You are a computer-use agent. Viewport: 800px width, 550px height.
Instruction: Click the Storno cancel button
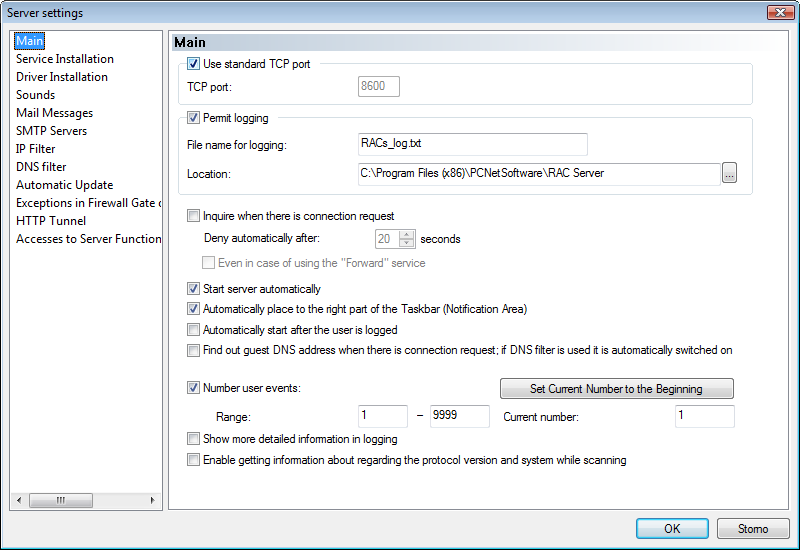coord(753,529)
